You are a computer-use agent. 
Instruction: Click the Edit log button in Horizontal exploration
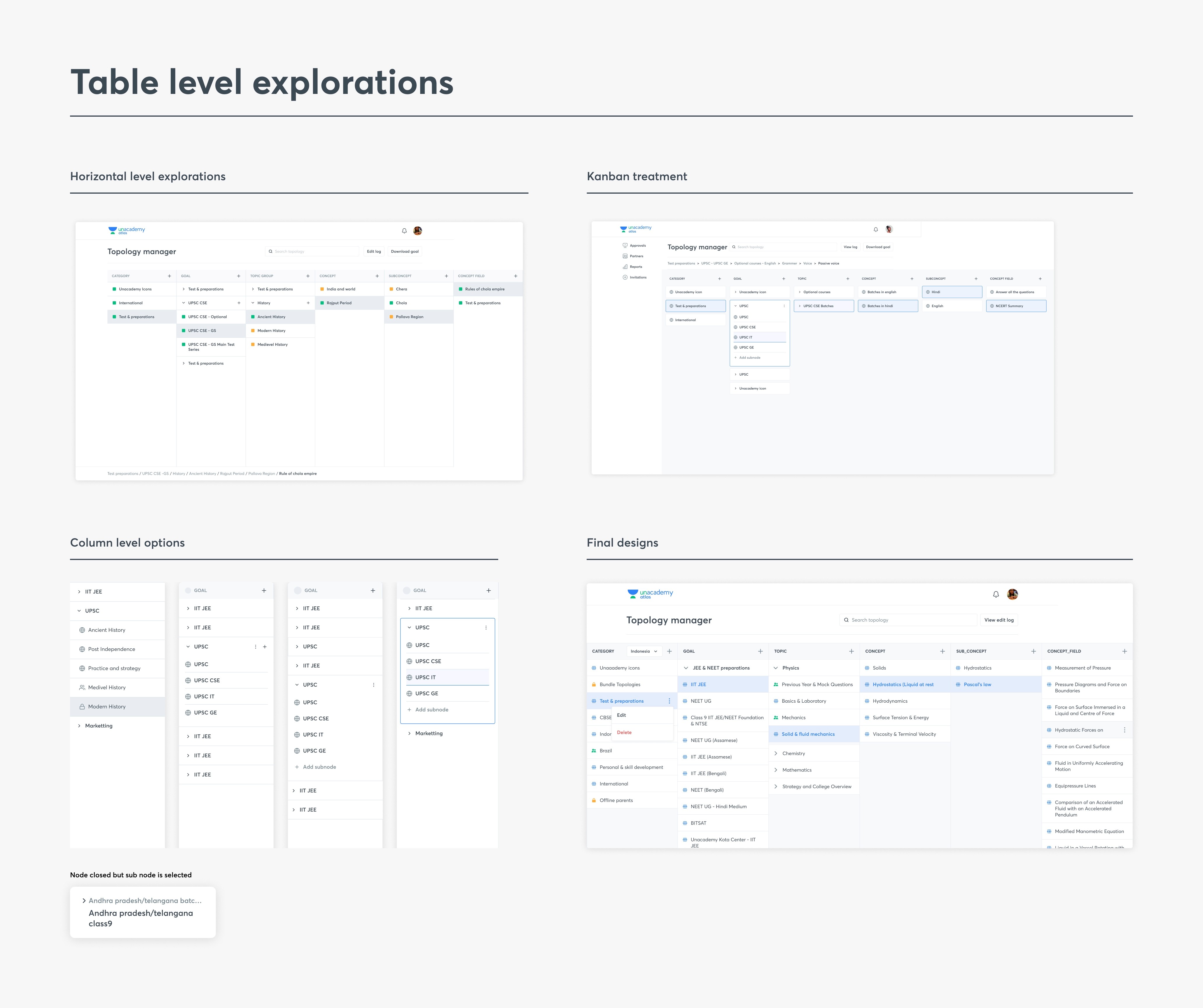pyautogui.click(x=373, y=251)
